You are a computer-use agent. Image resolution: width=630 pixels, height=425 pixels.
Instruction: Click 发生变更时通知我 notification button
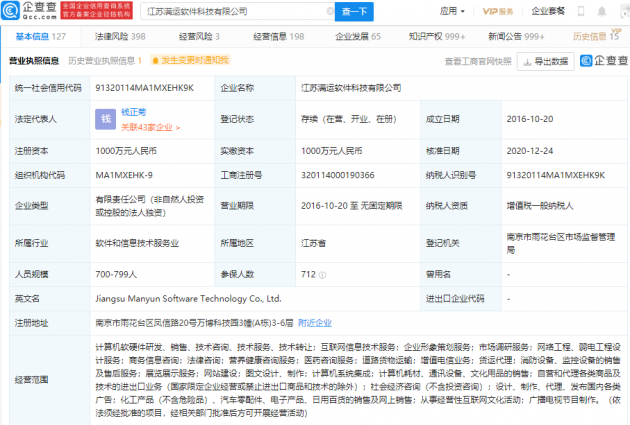[190, 60]
